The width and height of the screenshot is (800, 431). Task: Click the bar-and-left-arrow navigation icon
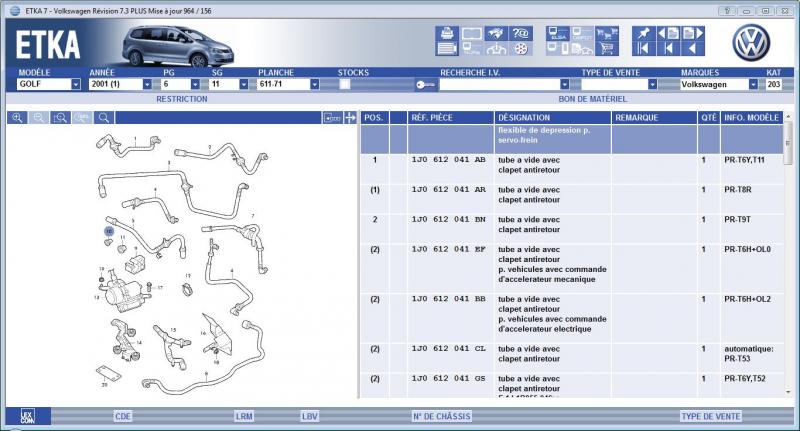pos(668,48)
